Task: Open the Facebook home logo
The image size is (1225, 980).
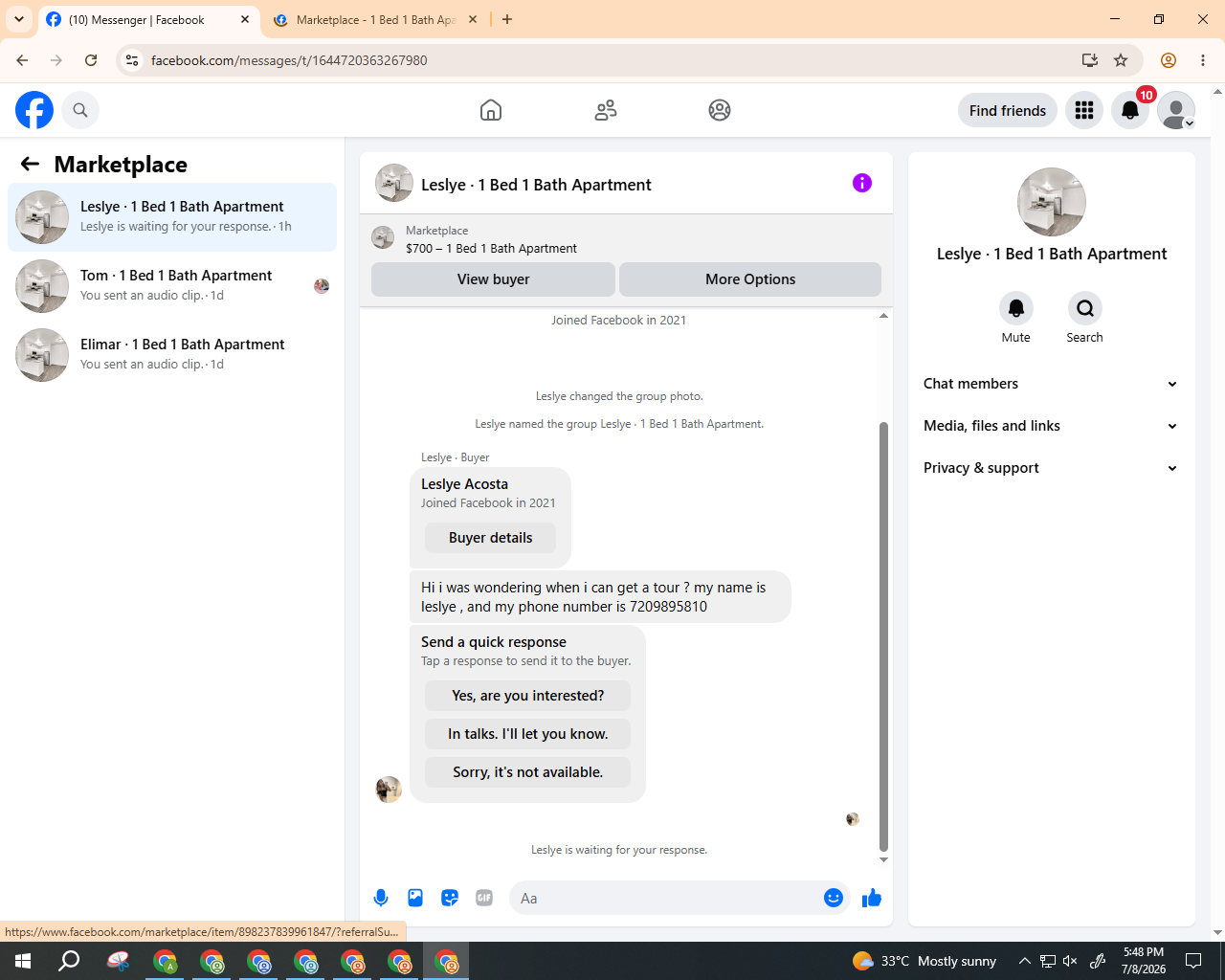Action: (x=34, y=110)
